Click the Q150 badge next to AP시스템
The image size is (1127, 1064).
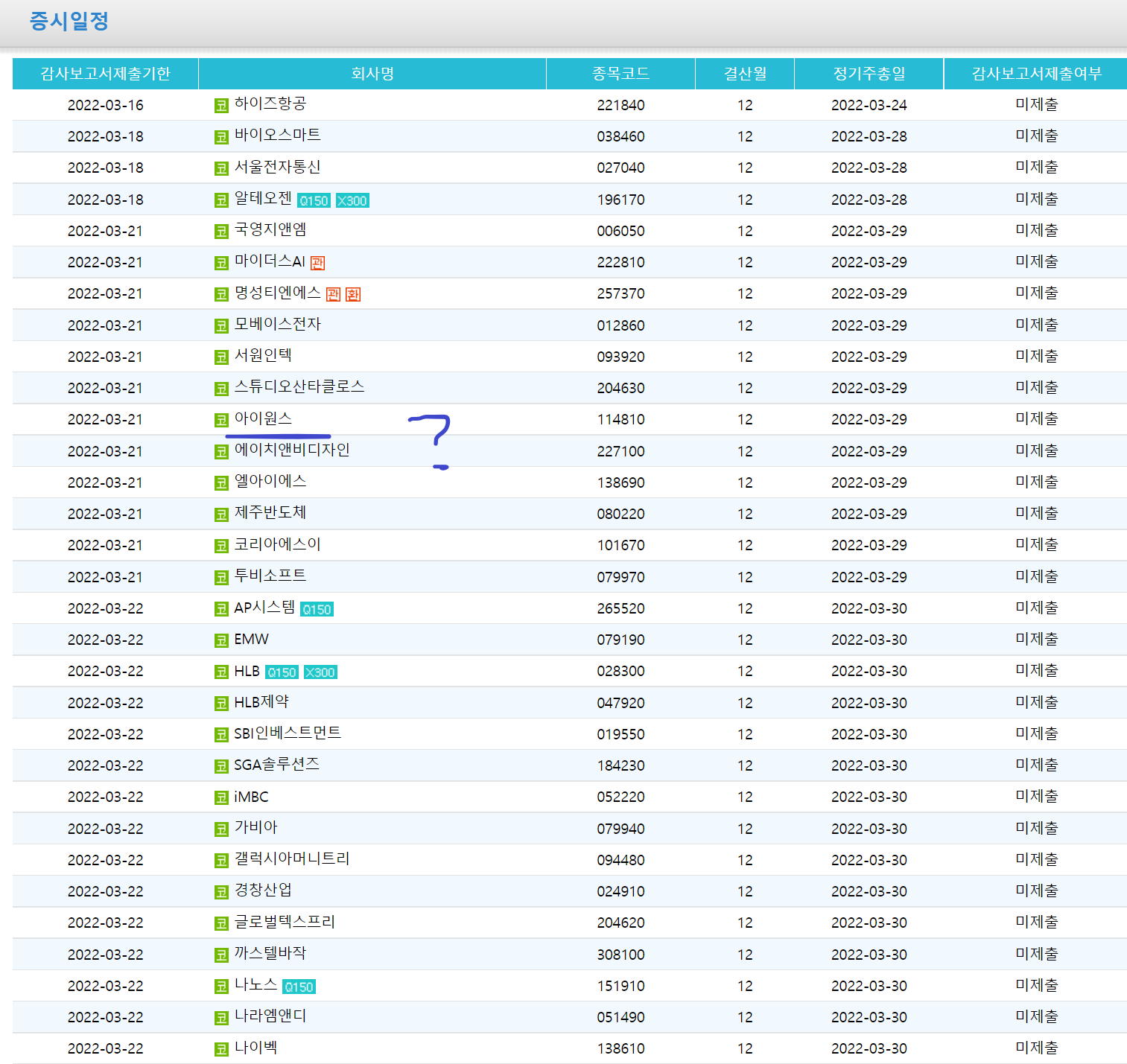(317, 610)
